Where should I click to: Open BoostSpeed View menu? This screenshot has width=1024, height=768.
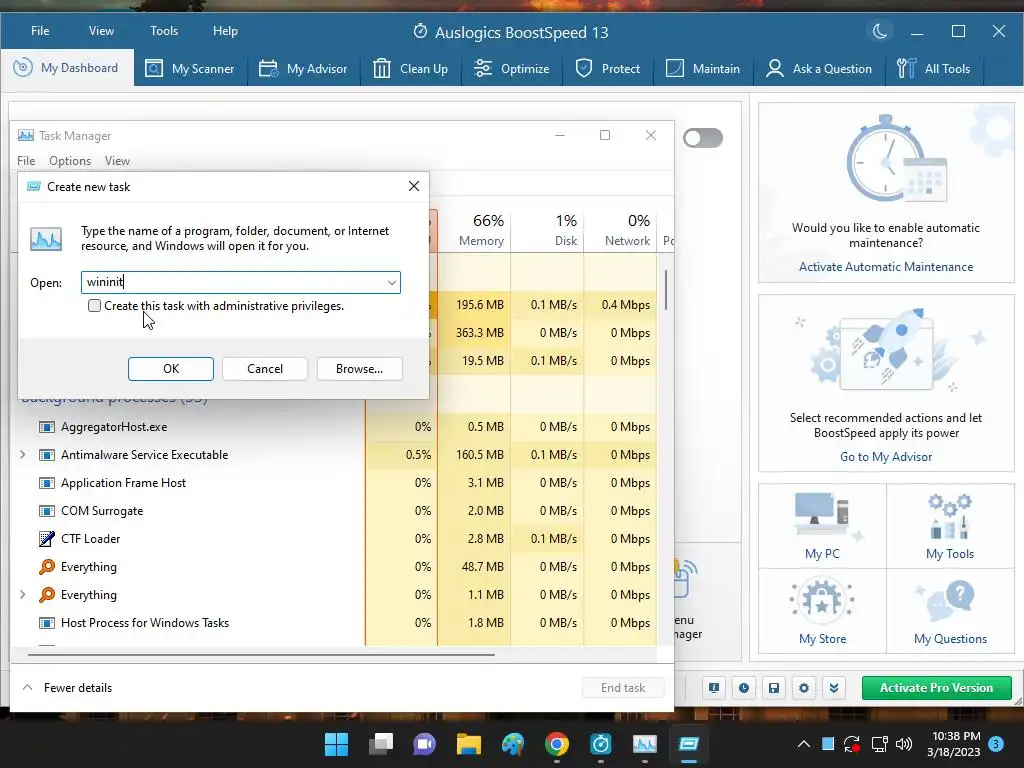[x=101, y=31]
